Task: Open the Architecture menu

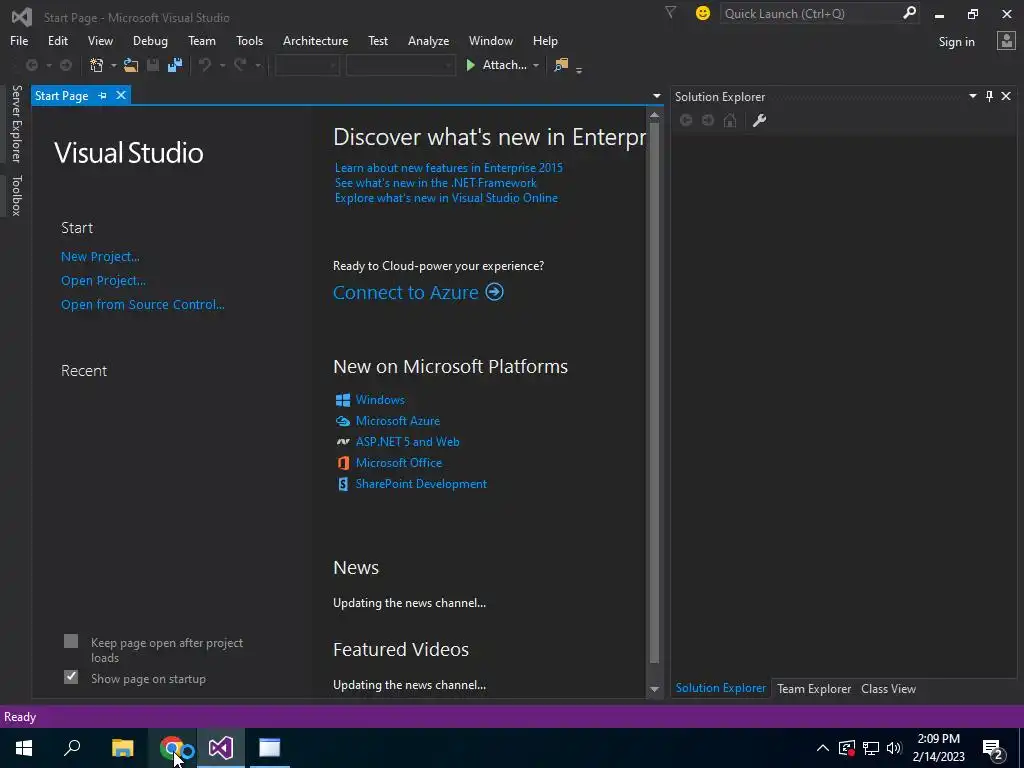Action: pyautogui.click(x=315, y=40)
